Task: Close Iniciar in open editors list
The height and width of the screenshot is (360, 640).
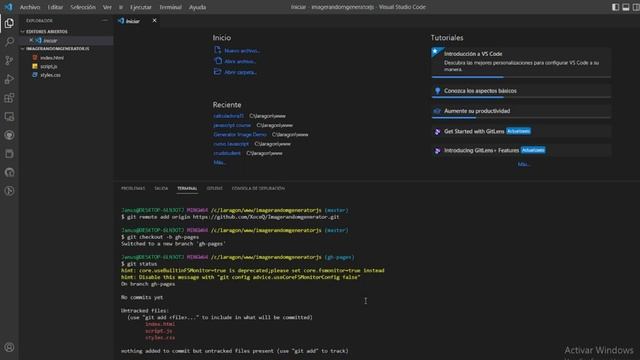Action: (31, 40)
